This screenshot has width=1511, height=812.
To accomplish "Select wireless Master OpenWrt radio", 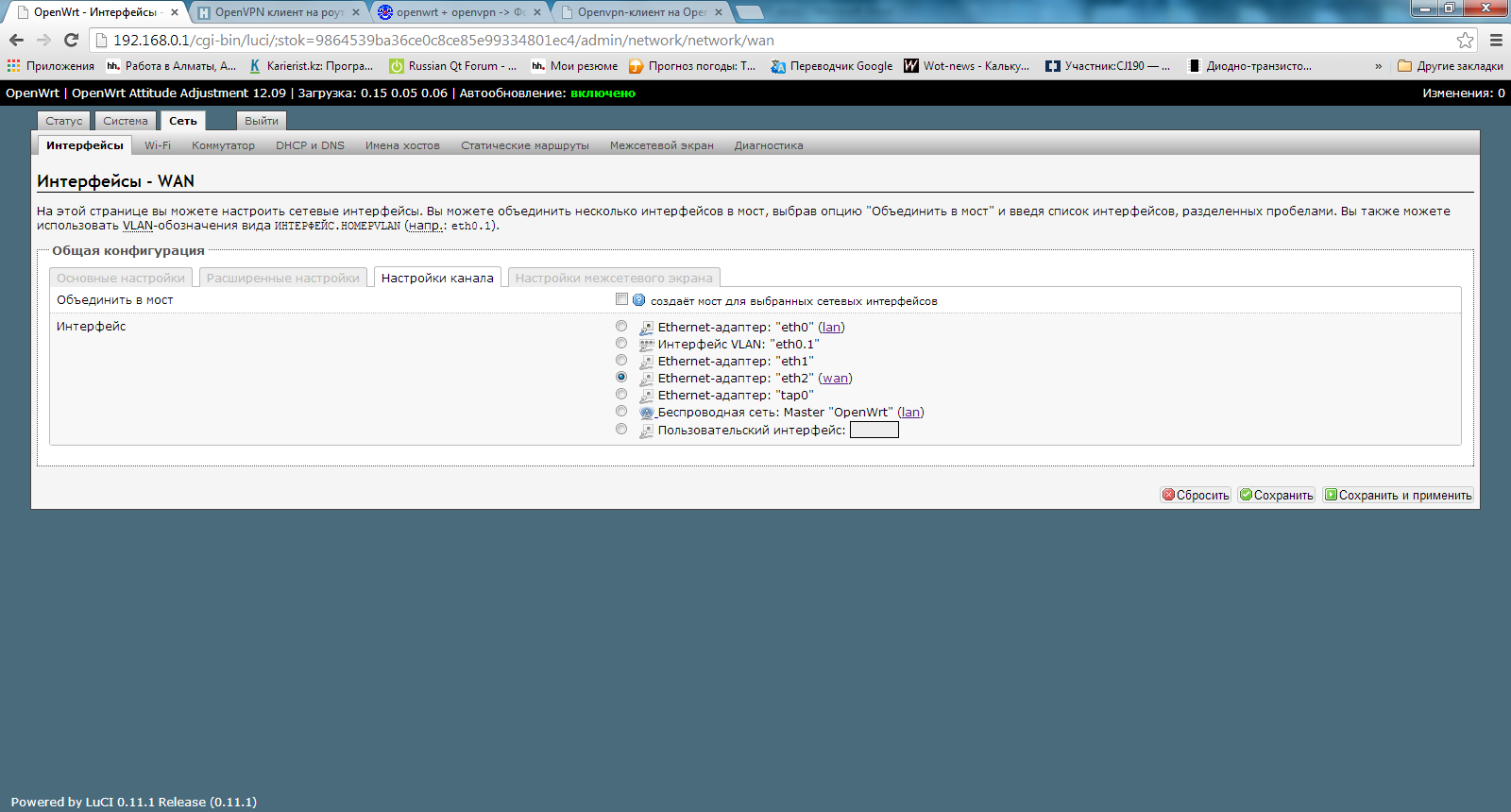I will [621, 411].
